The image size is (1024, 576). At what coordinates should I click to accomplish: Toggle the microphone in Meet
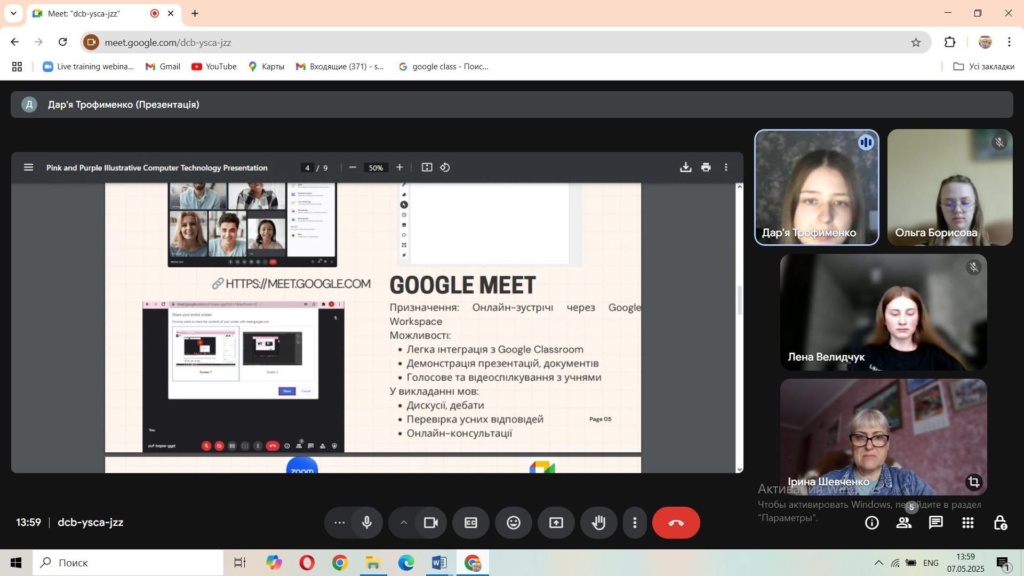367,522
